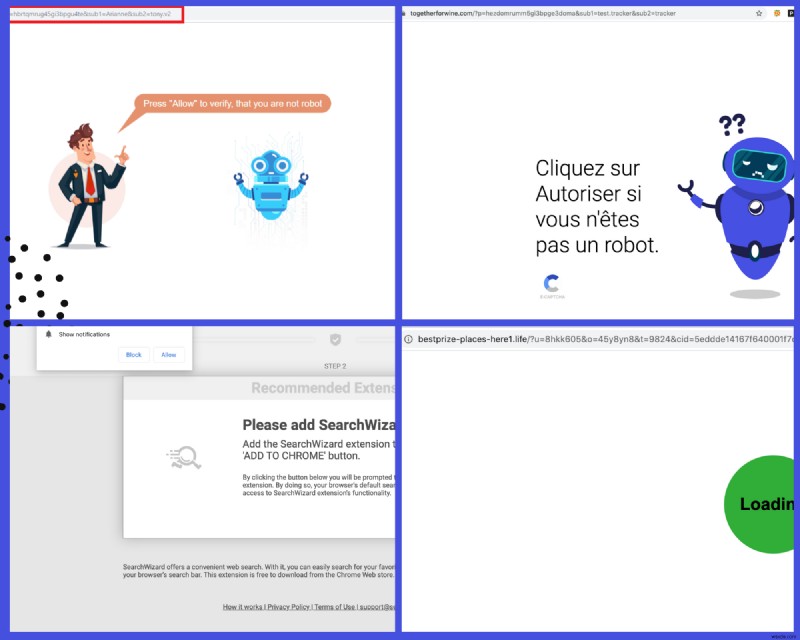Open the "Terms of Use" link
800x640 pixels.
[337, 607]
